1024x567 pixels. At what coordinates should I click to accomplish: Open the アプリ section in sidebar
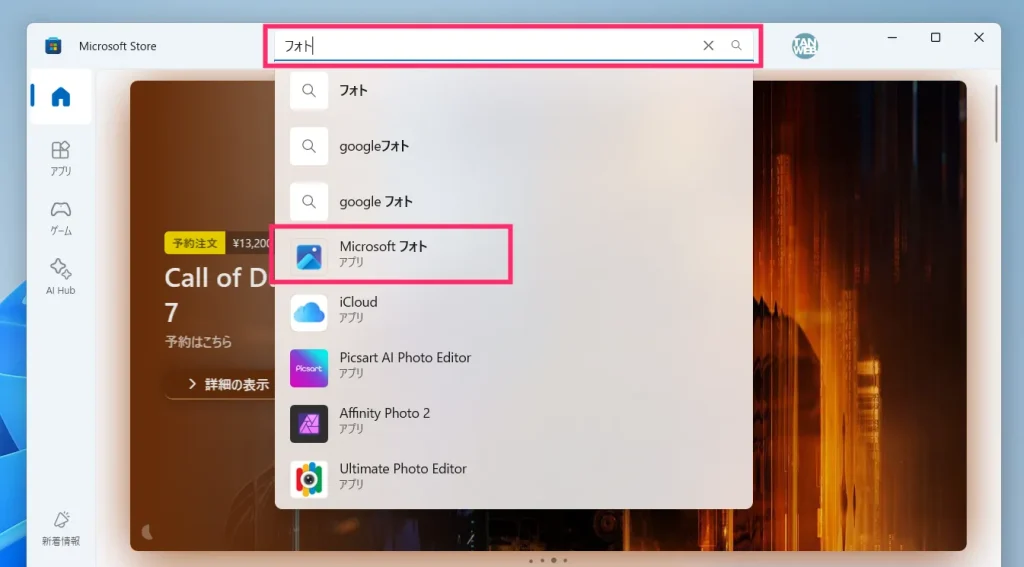click(61, 158)
